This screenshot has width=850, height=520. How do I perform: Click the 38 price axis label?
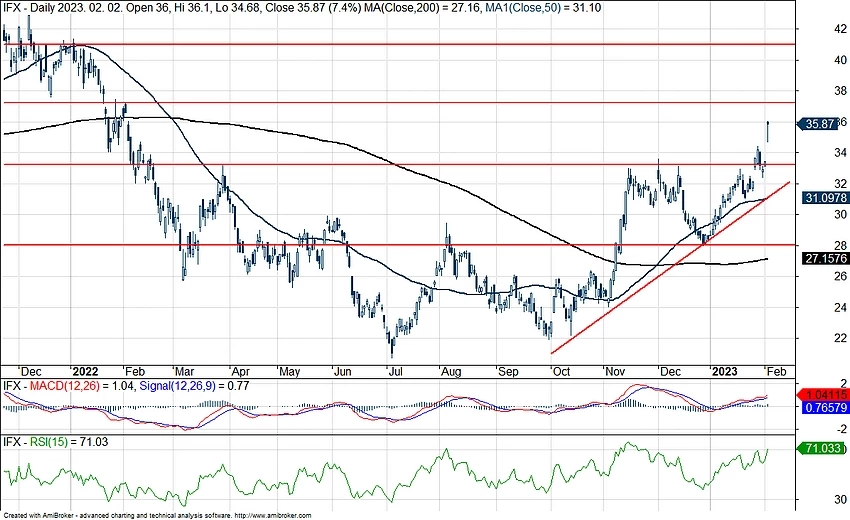(840, 91)
